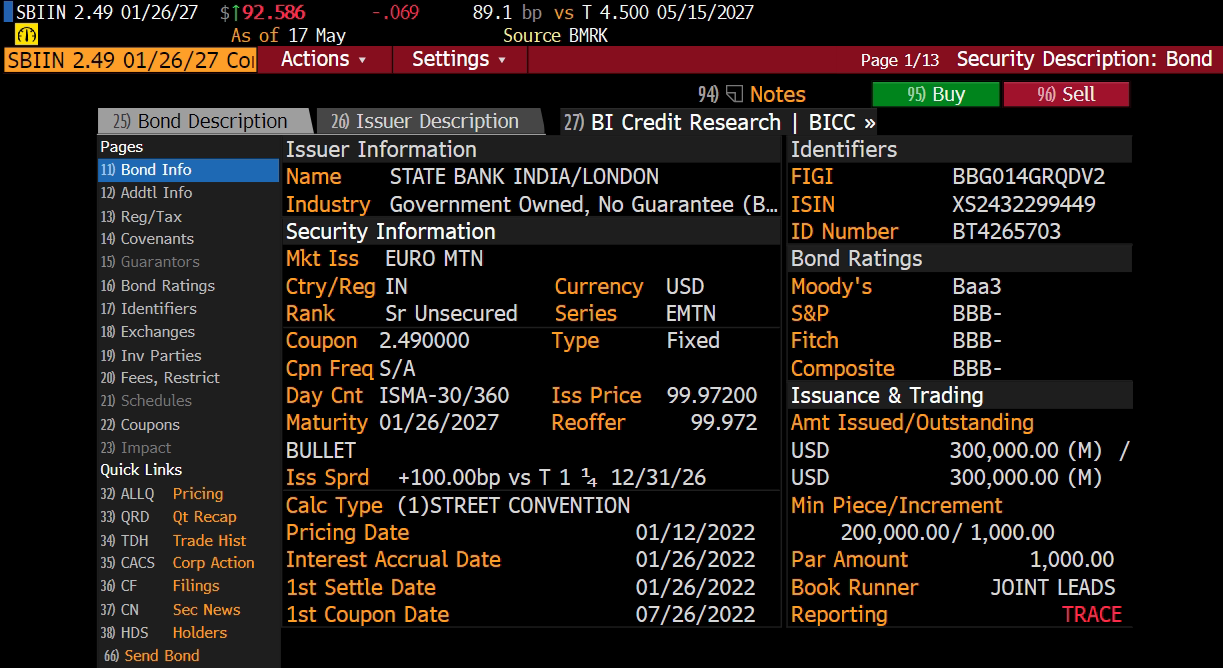
Task: Select Bond Info in the Pages list
Action: (188, 170)
